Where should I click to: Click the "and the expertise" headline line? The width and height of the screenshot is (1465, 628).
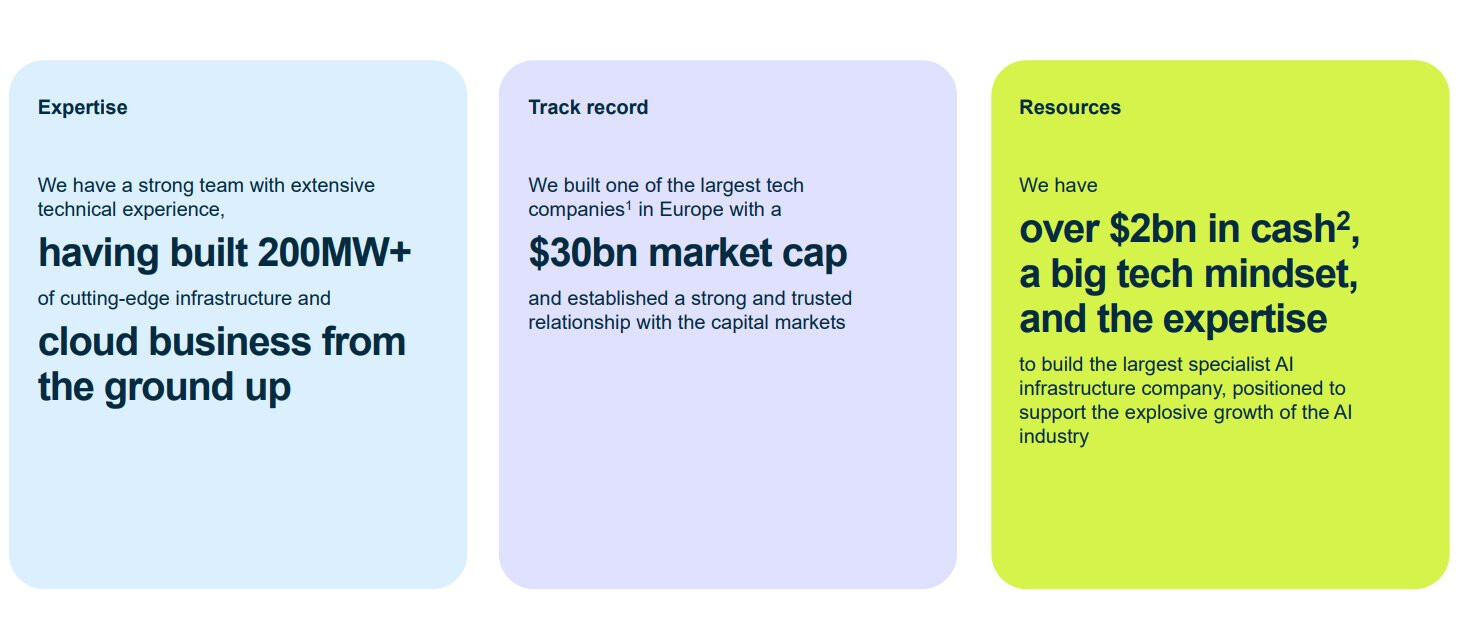1172,318
